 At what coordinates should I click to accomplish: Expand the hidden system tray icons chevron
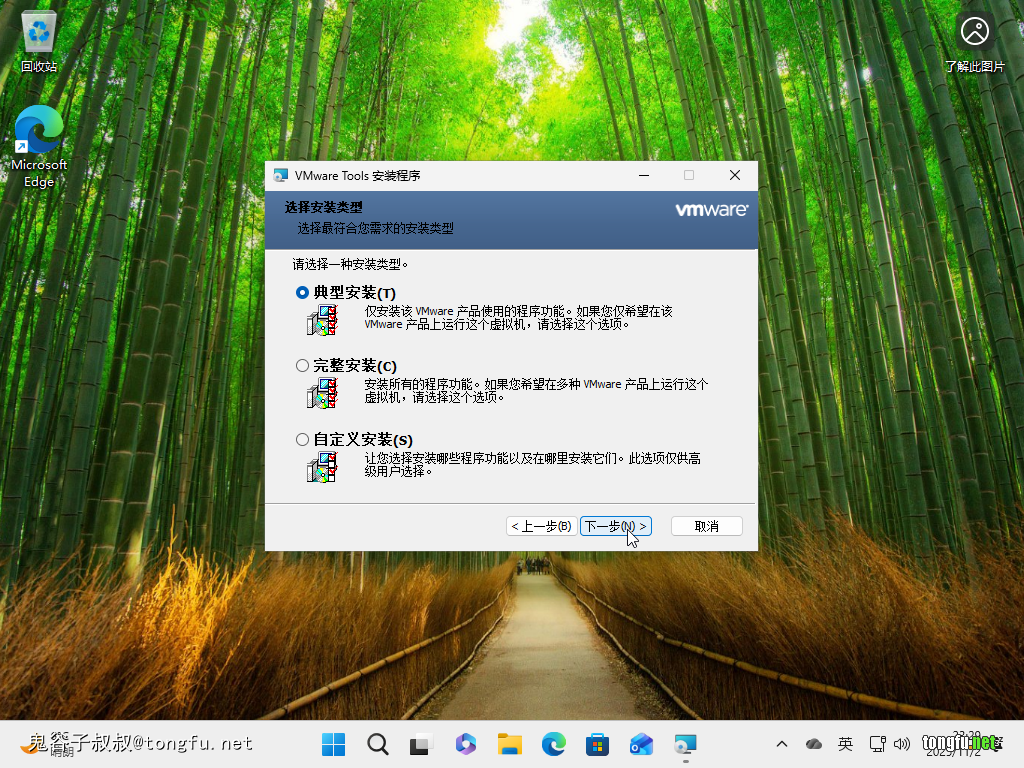coord(782,744)
